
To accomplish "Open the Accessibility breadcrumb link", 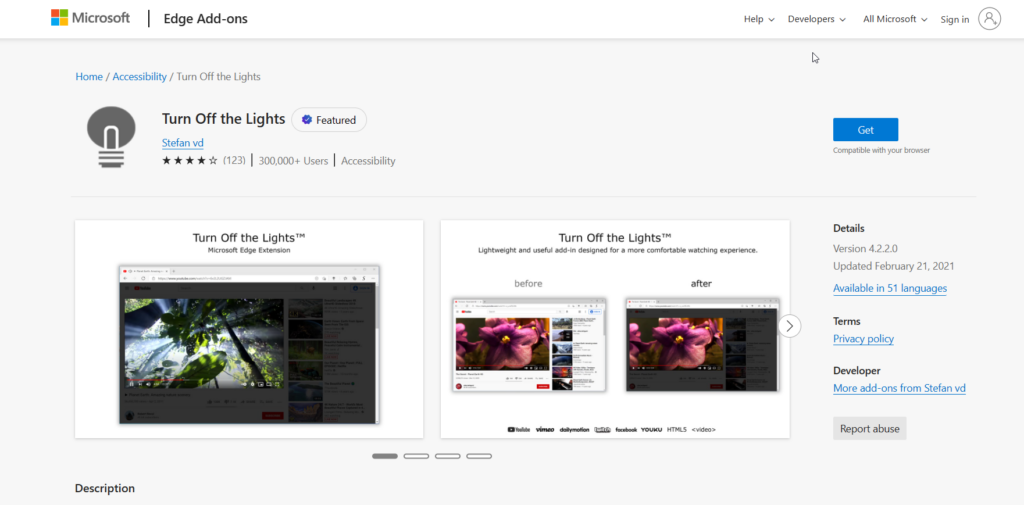I will (x=140, y=76).
